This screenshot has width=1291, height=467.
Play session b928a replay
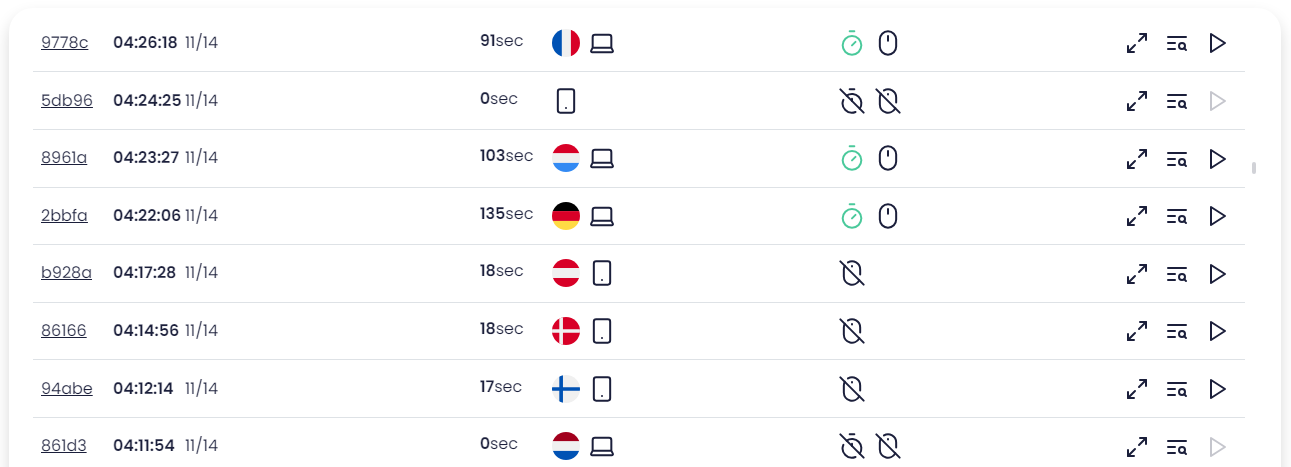pyautogui.click(x=1217, y=274)
